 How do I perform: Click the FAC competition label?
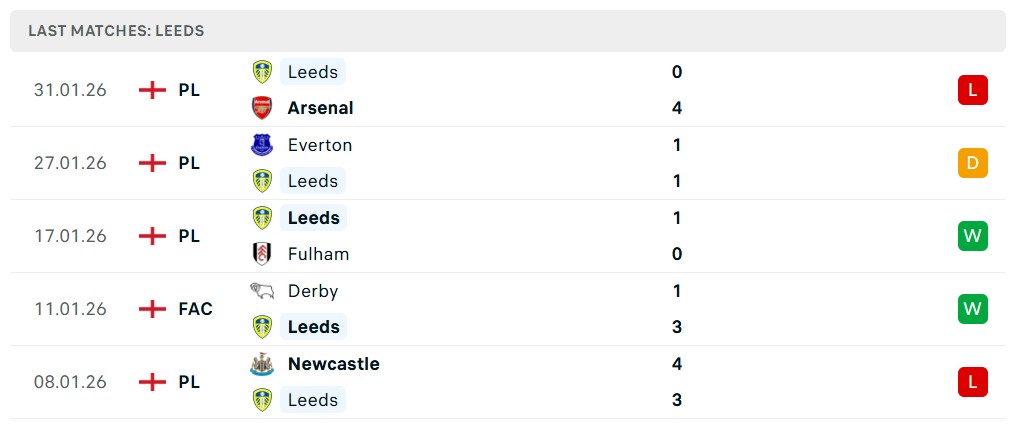click(195, 309)
